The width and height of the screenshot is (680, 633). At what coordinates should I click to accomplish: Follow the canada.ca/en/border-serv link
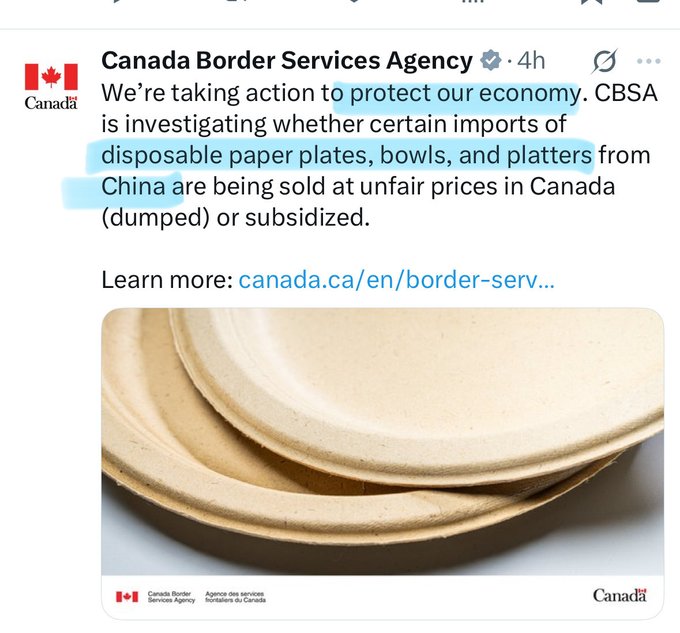(x=397, y=279)
